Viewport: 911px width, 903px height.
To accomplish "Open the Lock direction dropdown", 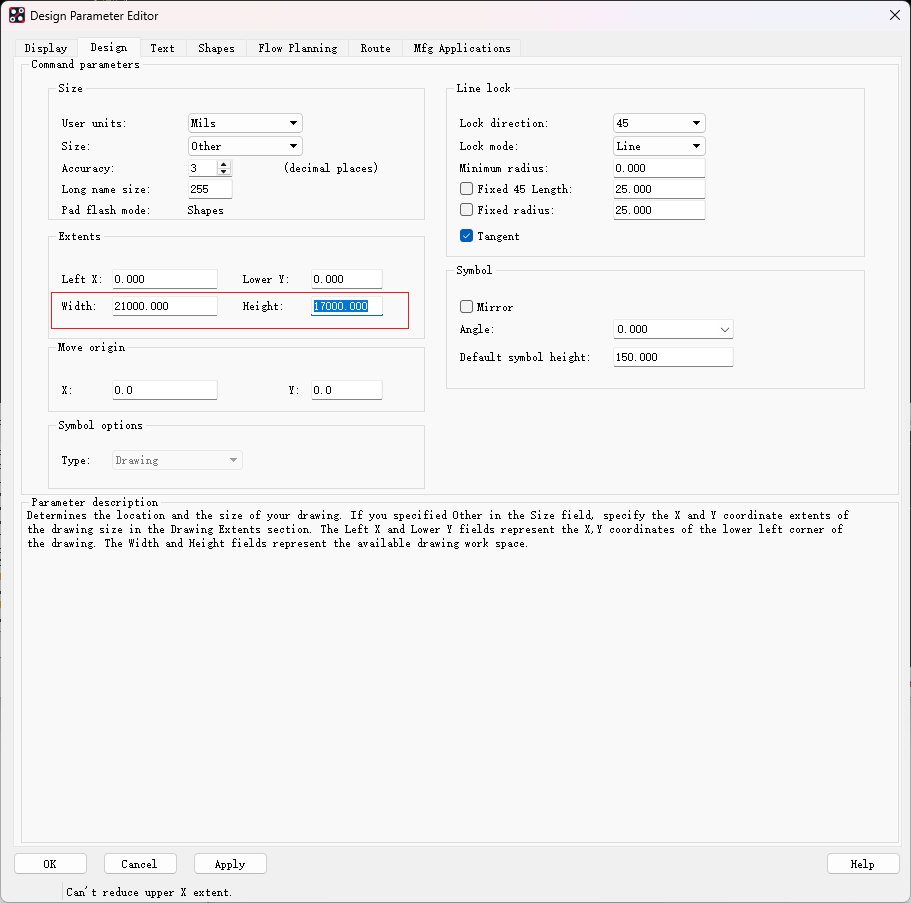I will (x=659, y=123).
